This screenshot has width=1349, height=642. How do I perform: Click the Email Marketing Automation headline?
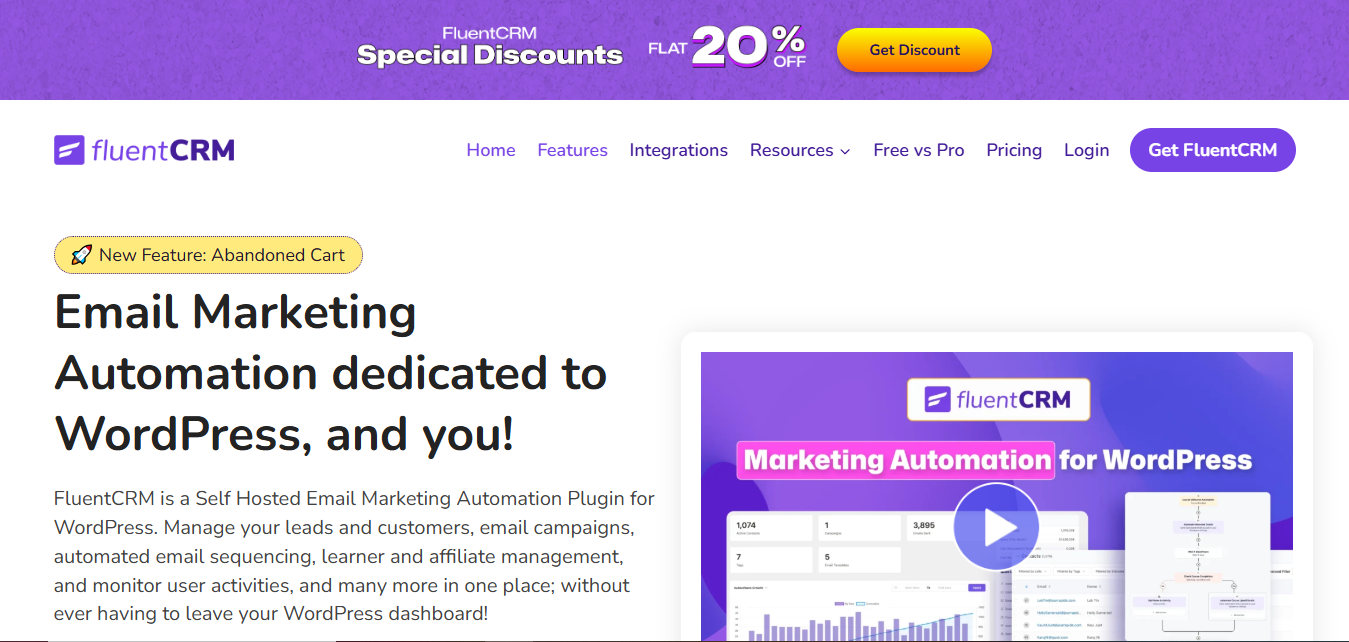point(330,373)
